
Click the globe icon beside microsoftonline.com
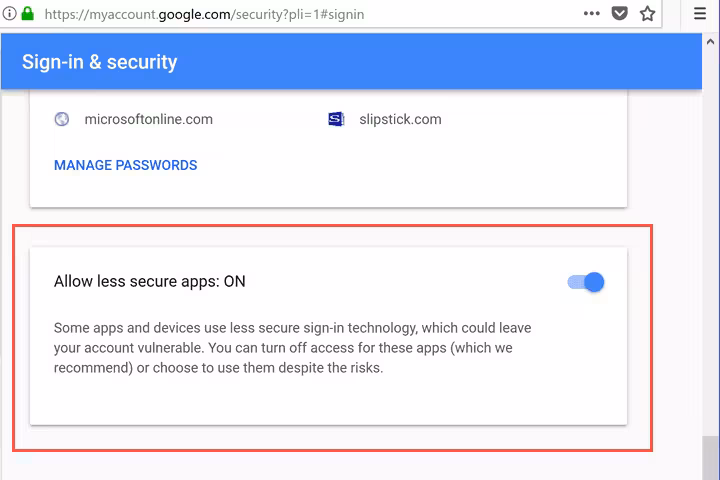pyautogui.click(x=62, y=119)
